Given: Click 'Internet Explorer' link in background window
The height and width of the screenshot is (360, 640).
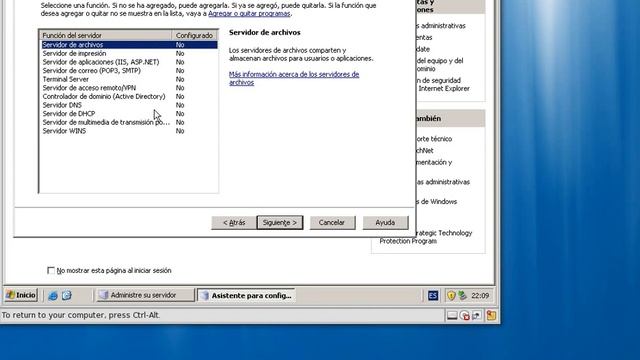Looking at the screenshot, I should click(x=444, y=89).
